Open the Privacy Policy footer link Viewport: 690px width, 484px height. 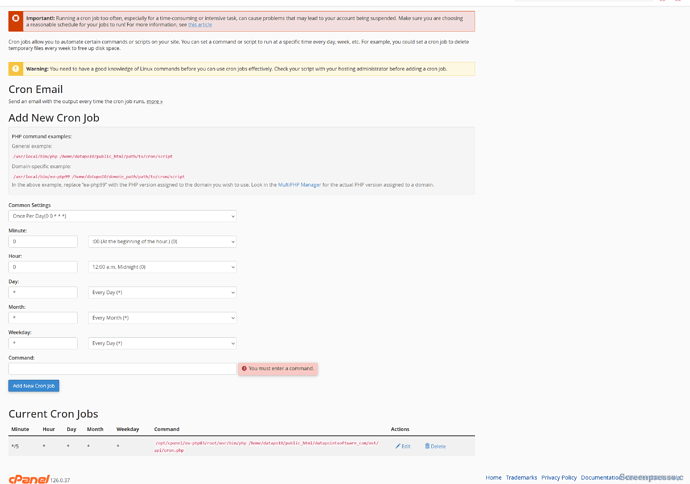[559, 477]
